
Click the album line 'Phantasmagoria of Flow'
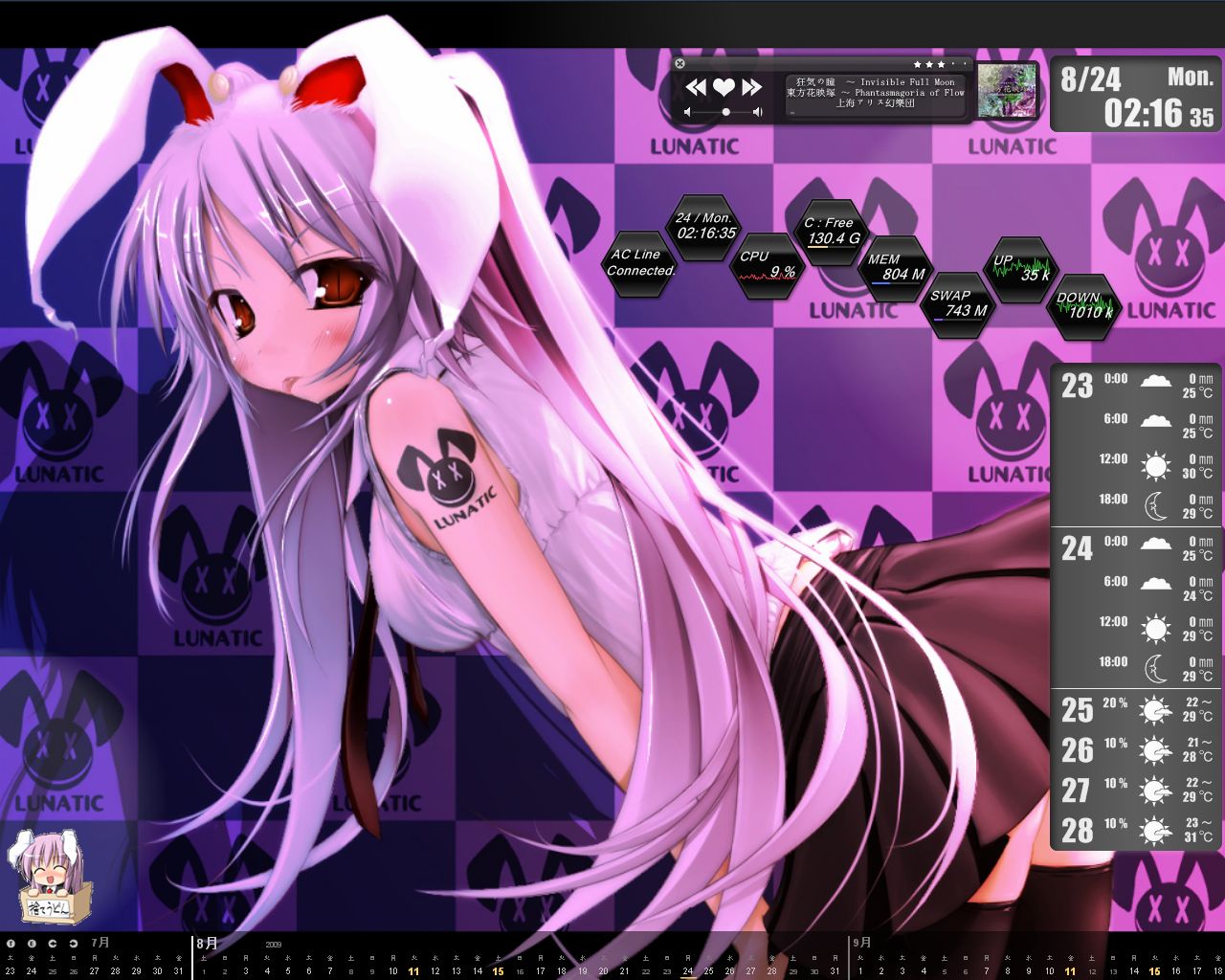909,93
